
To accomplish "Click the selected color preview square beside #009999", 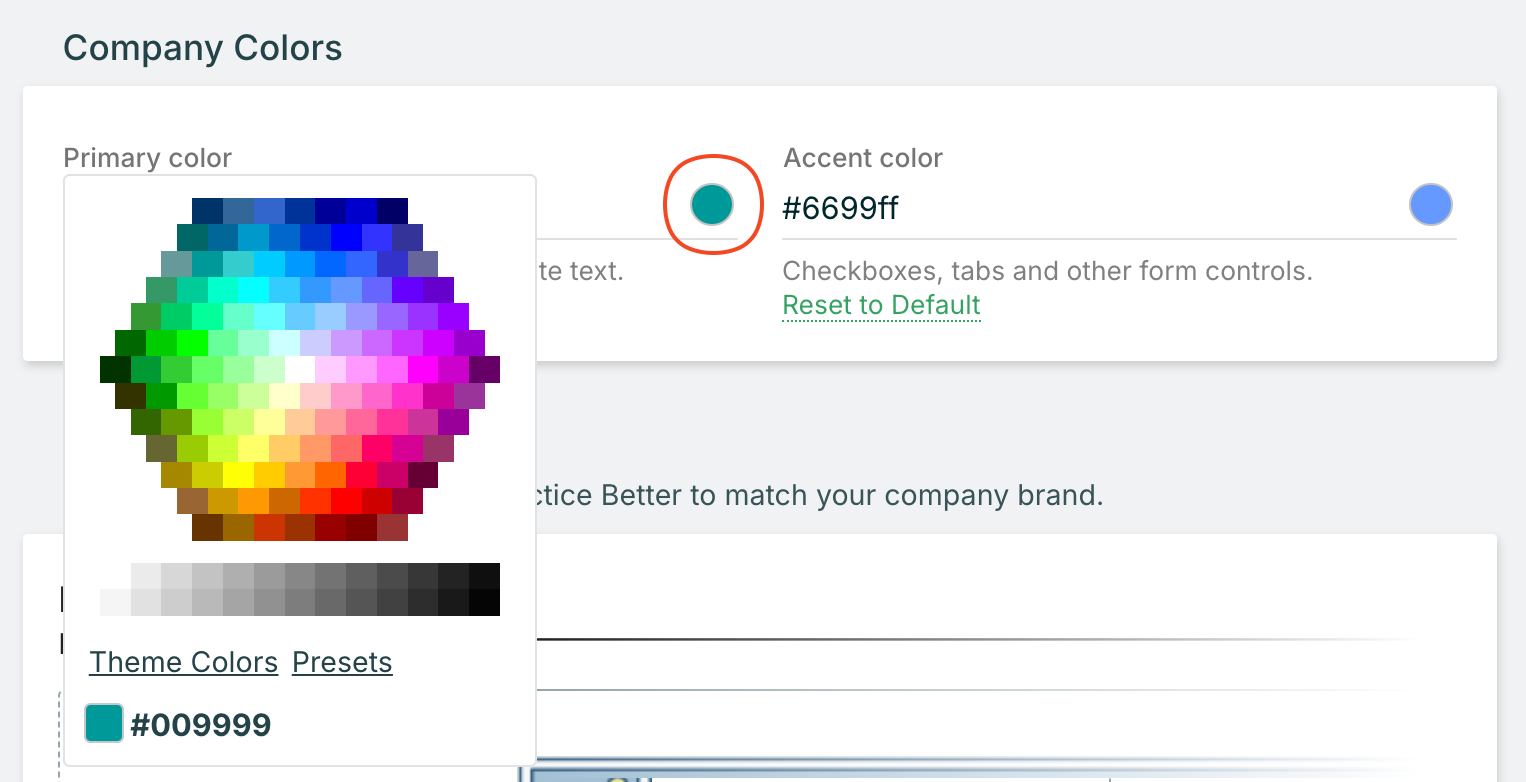I will (x=103, y=723).
